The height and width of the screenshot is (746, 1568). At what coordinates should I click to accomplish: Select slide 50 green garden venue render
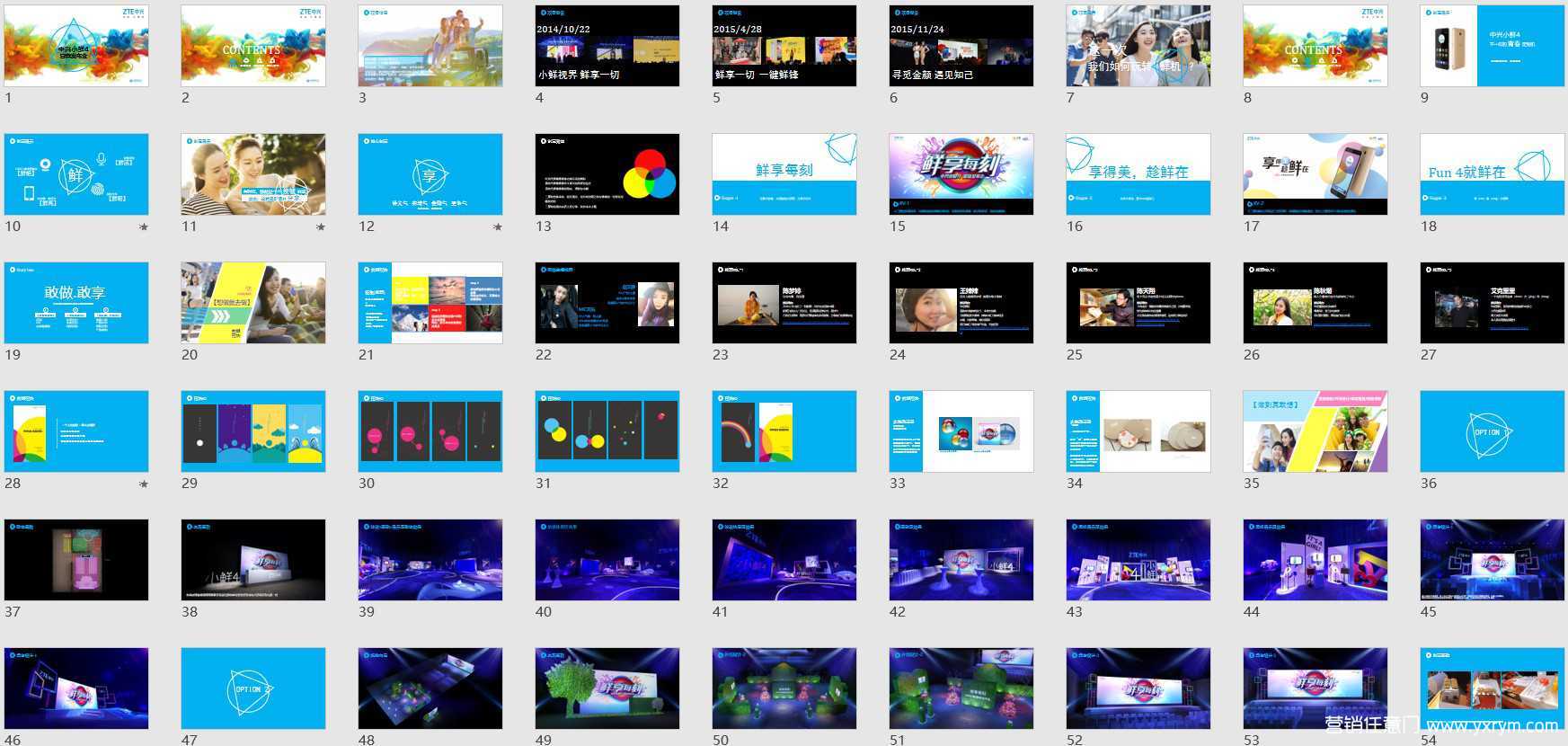point(784,688)
